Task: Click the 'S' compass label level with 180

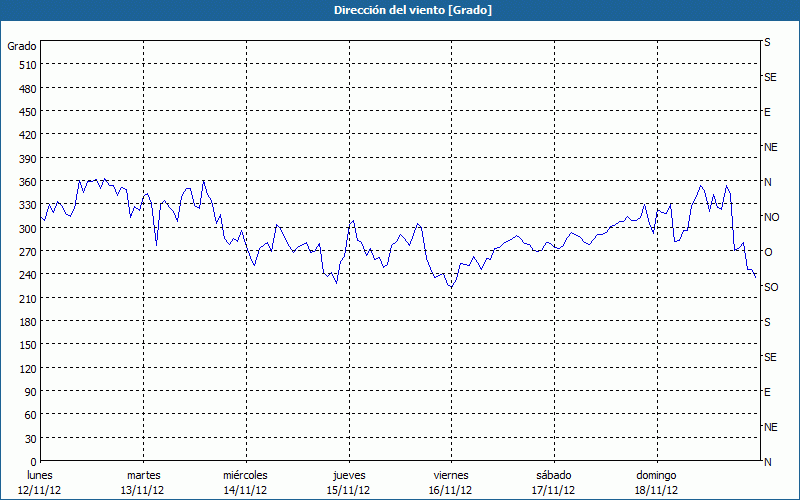Action: [767, 322]
